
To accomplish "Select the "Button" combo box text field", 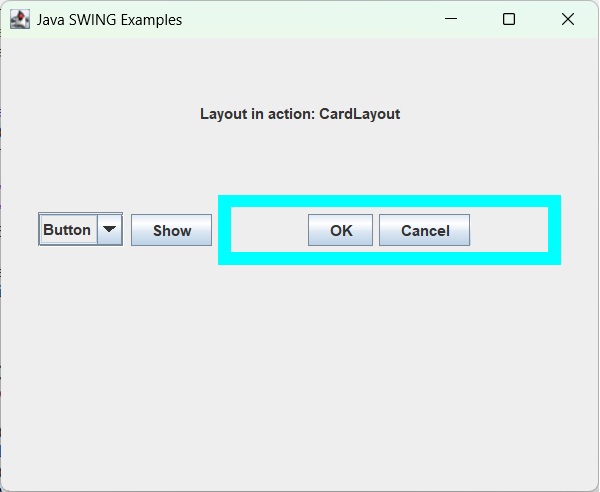I will (68, 229).
